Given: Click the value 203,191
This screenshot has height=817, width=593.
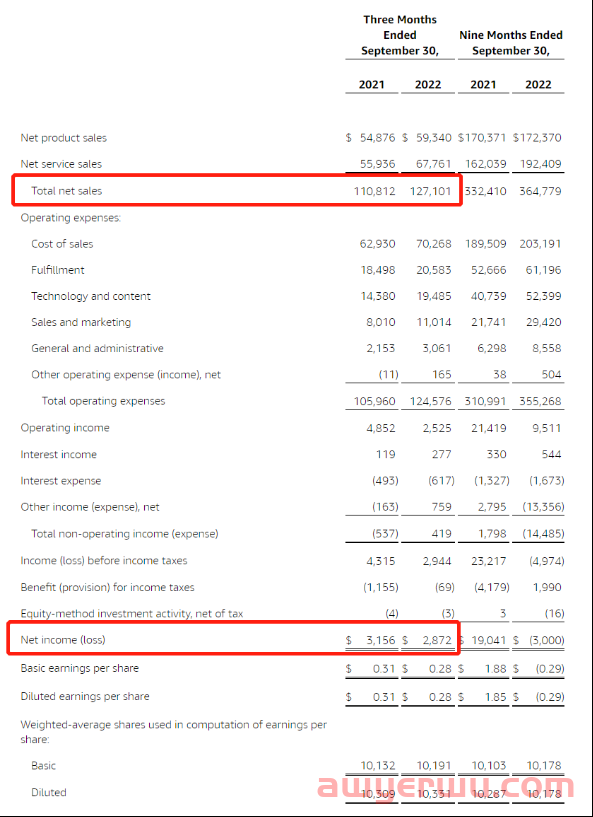Looking at the screenshot, I should coord(540,244).
